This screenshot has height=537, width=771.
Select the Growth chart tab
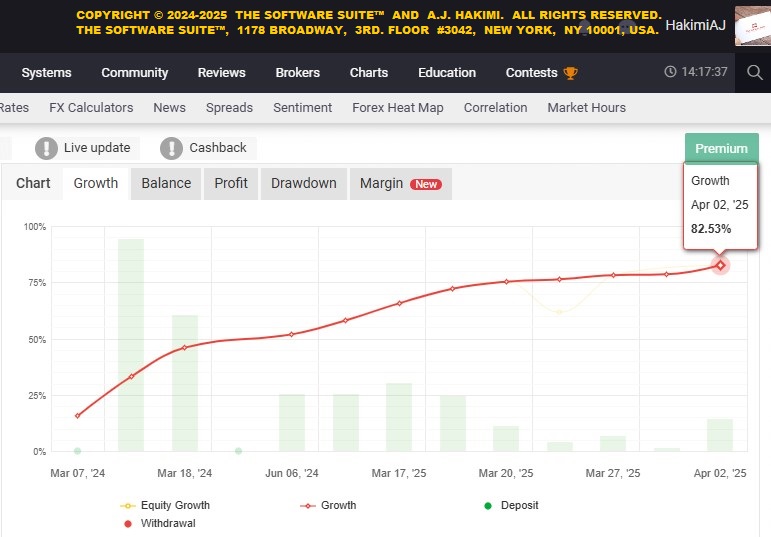click(95, 183)
